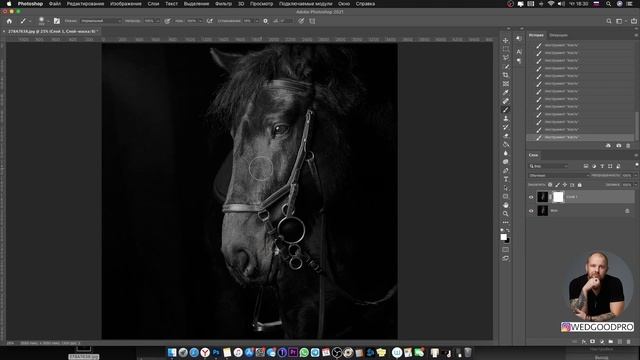Open the layer filter type dropdown
Screen dimensions: 640x360
coord(548,166)
